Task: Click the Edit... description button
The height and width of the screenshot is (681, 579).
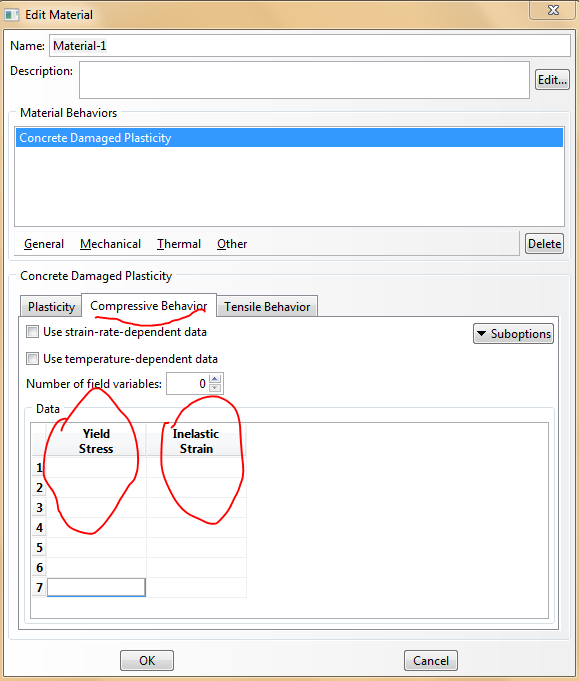Action: 552,79
